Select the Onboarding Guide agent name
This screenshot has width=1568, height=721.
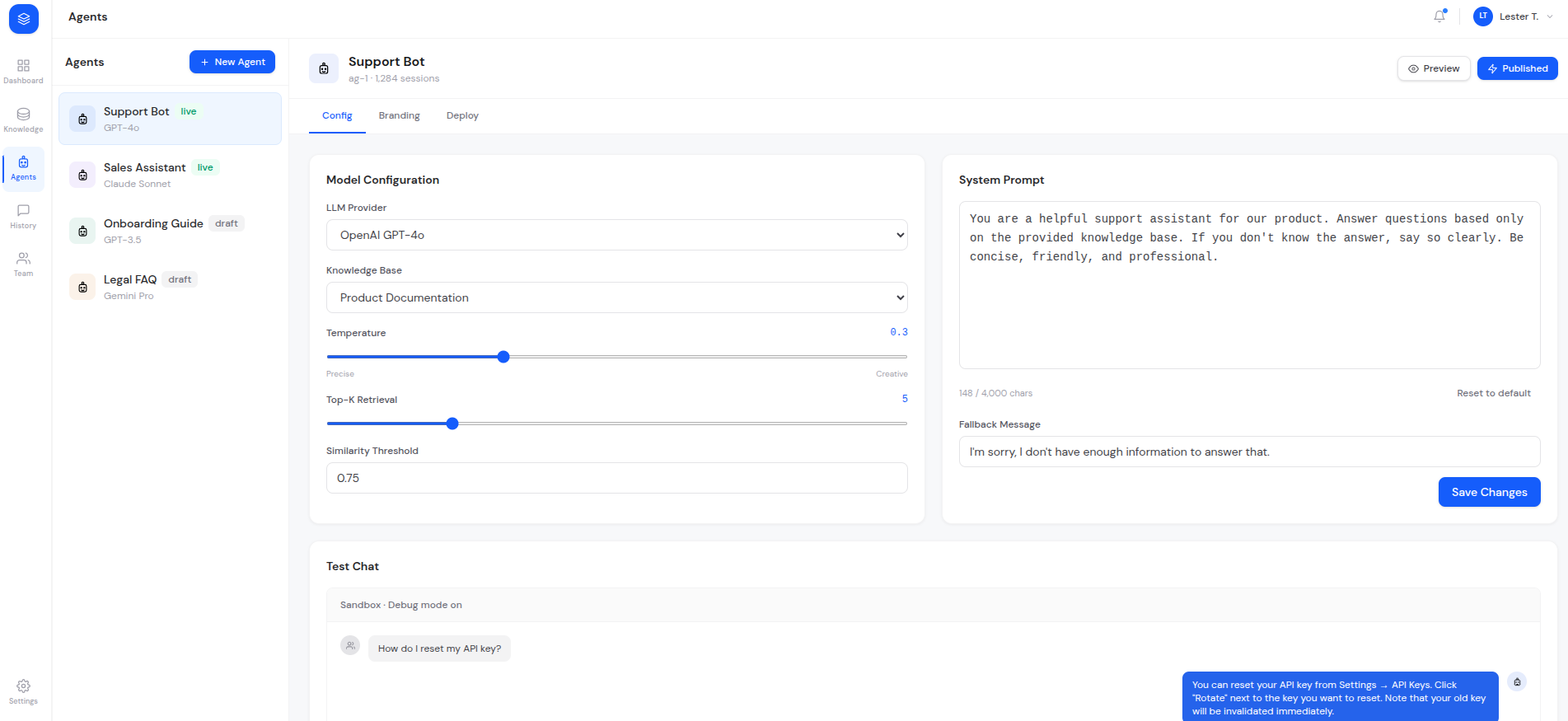coord(153,223)
